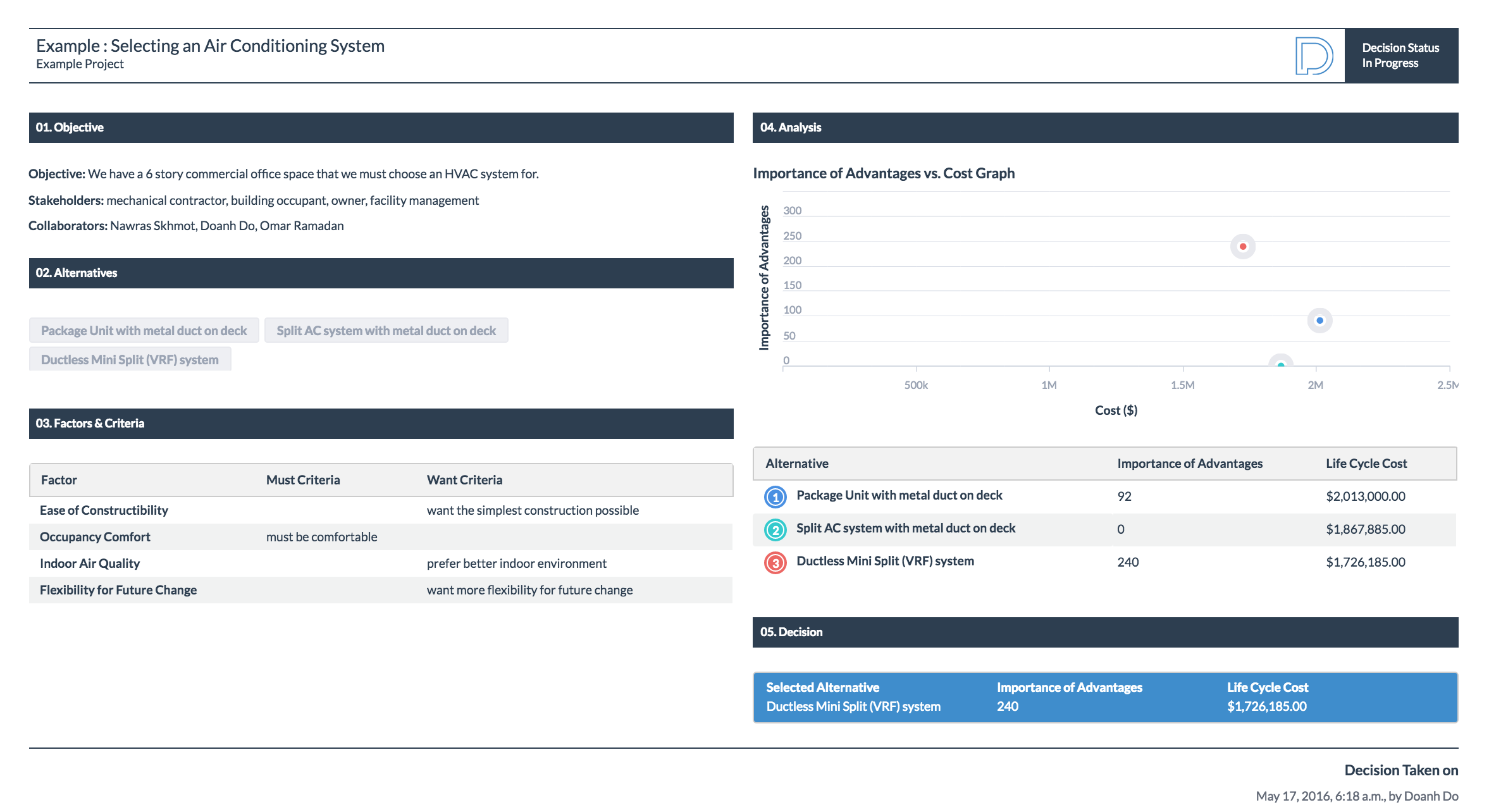Click the Alternative column header in analysis table
Viewport: 1489px width, 812px height.
pos(797,464)
